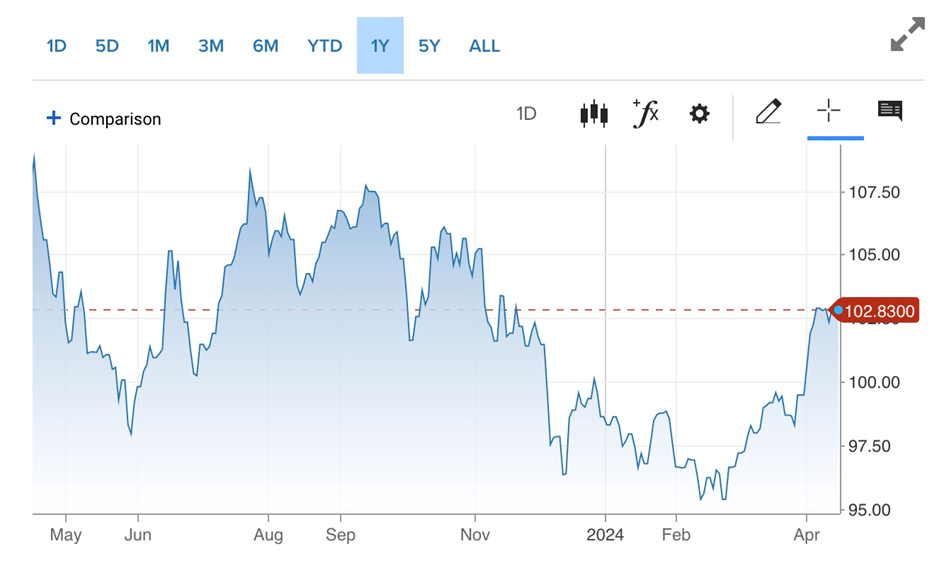Viewport: 944px width, 578px height.
Task: Click the 102.8300 current price label
Action: (878, 312)
